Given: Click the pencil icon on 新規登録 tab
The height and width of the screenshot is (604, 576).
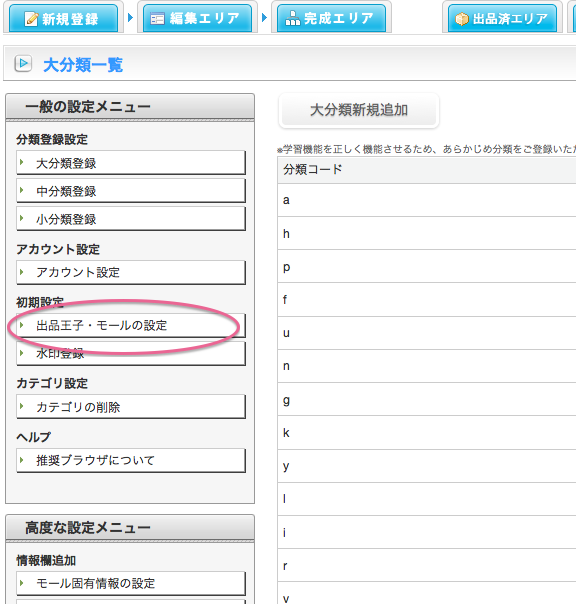Looking at the screenshot, I should tap(31, 18).
